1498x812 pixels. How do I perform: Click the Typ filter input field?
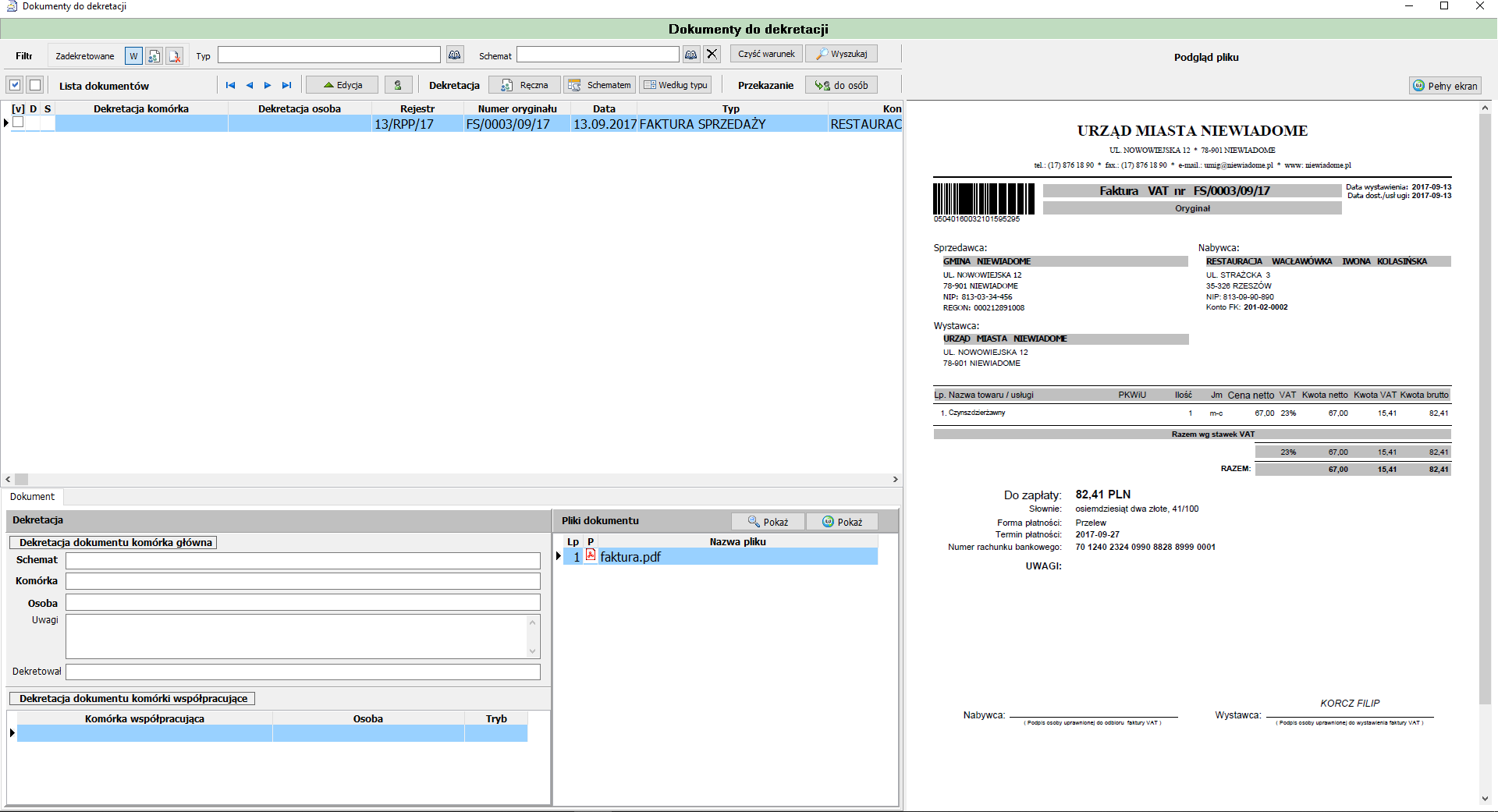pyautogui.click(x=329, y=55)
